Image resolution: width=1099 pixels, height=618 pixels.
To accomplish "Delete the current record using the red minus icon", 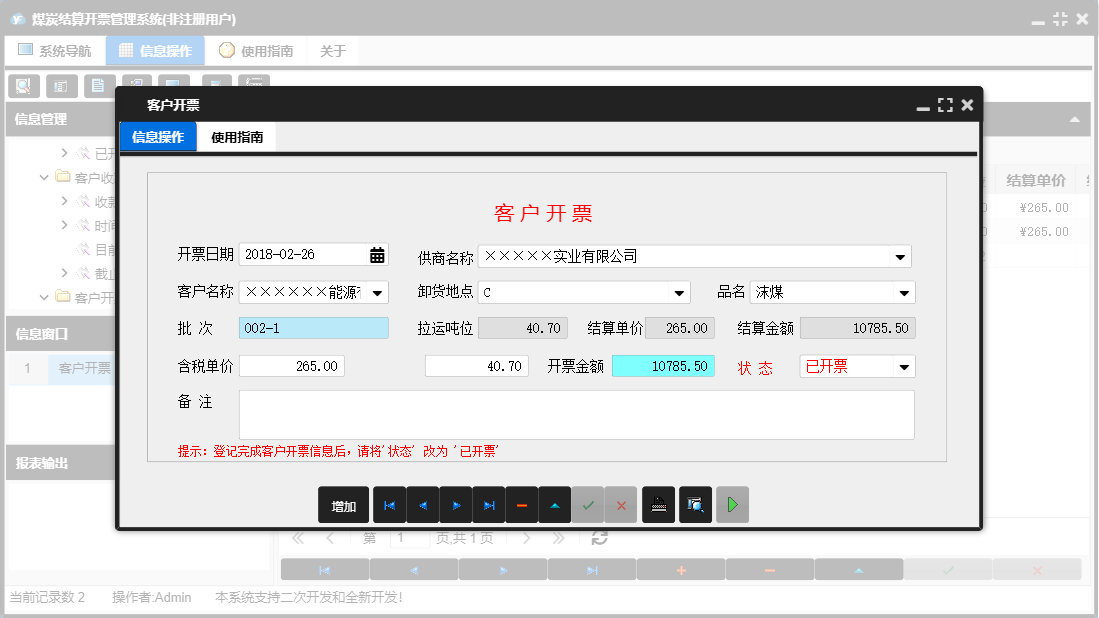I will (x=522, y=505).
